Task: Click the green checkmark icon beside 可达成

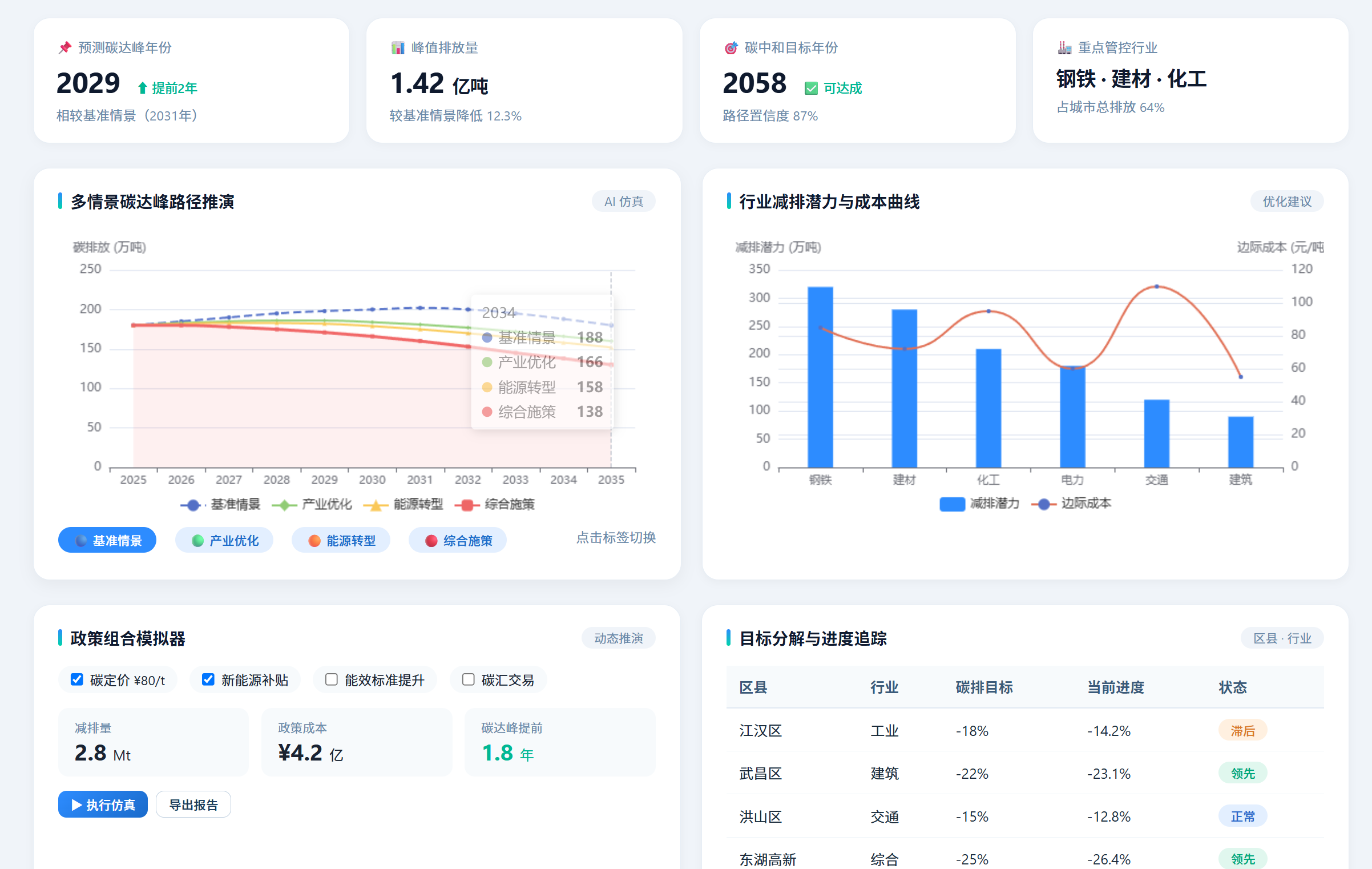Action: point(811,88)
